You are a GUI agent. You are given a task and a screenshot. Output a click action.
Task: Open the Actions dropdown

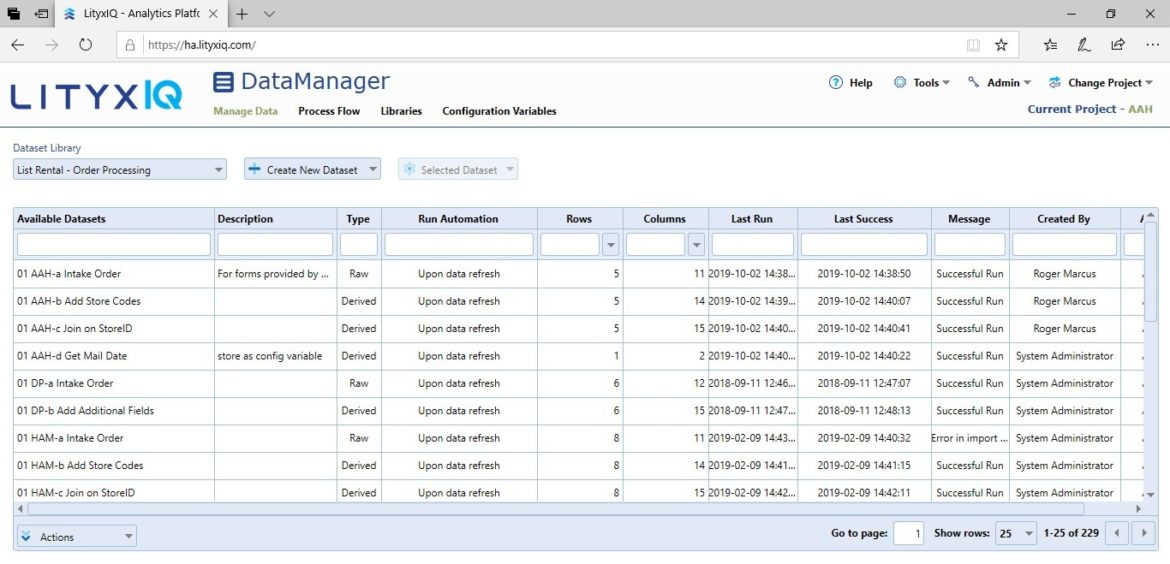pos(78,536)
